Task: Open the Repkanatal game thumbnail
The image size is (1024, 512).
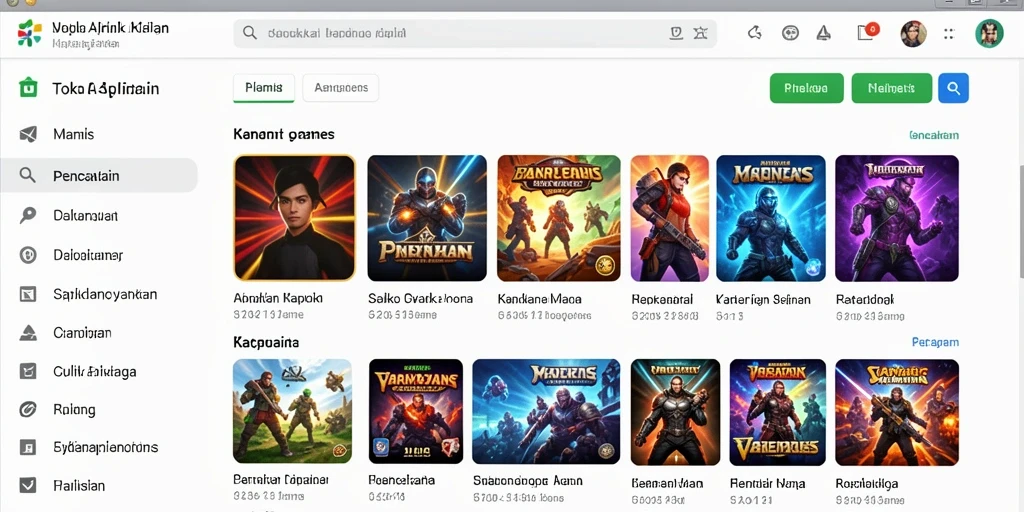Action: click(669, 218)
